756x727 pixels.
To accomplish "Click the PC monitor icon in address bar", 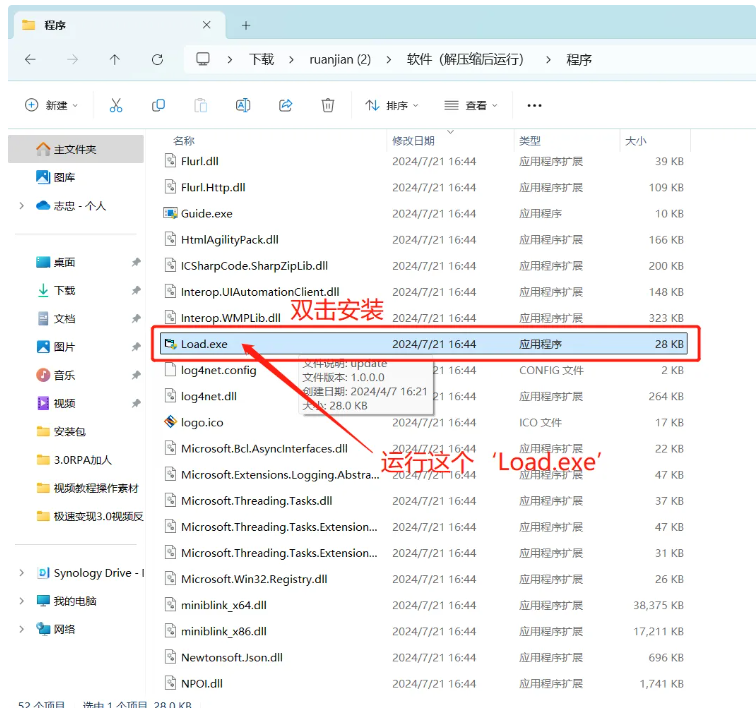I will click(x=202, y=59).
